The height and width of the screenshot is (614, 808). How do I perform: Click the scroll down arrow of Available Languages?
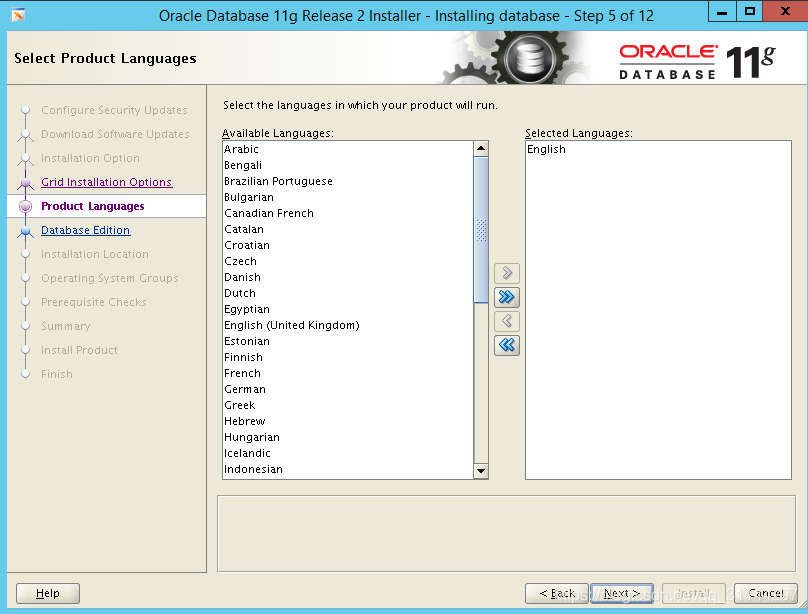tap(481, 471)
